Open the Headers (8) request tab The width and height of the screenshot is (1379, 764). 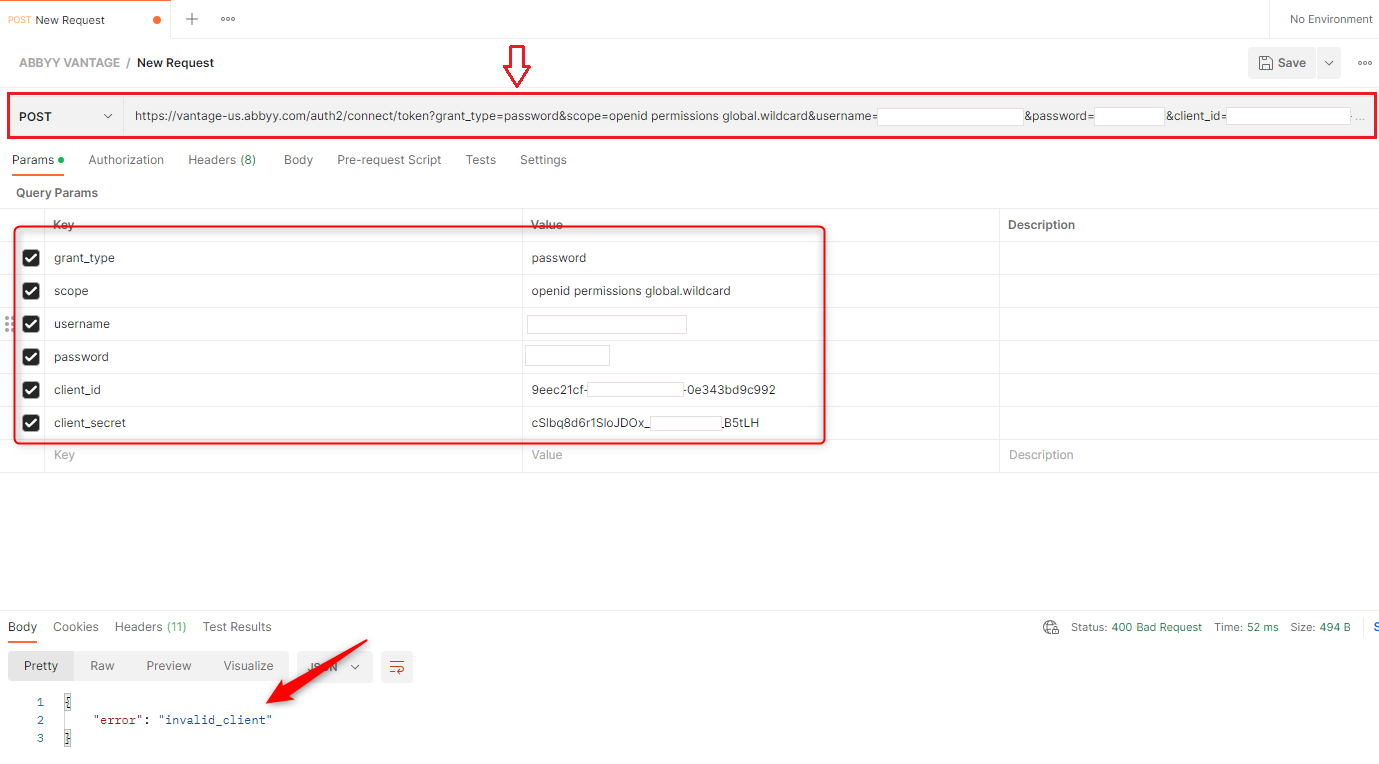pyautogui.click(x=222, y=160)
